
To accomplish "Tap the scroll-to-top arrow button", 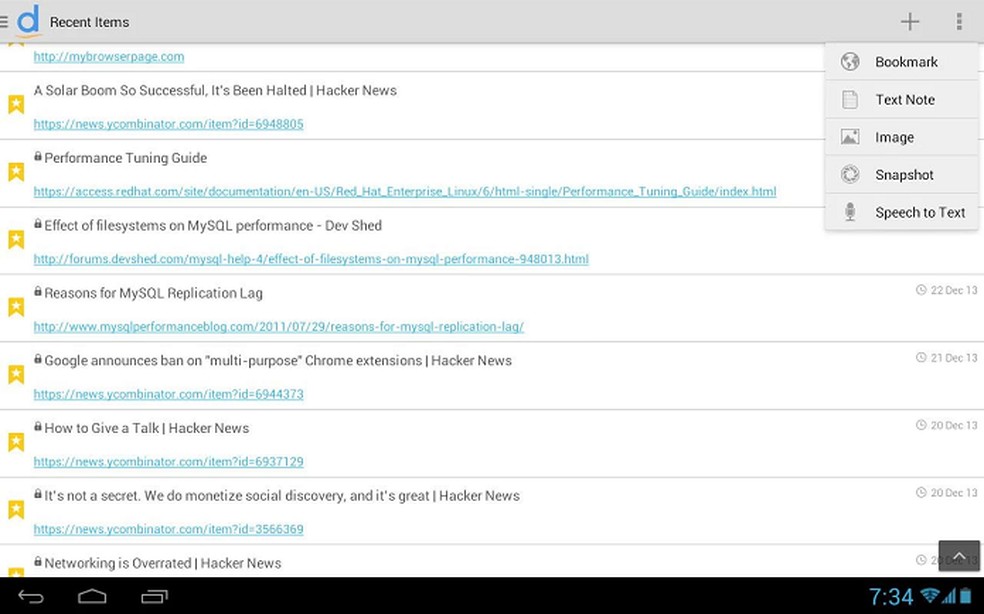I will pos(959,556).
